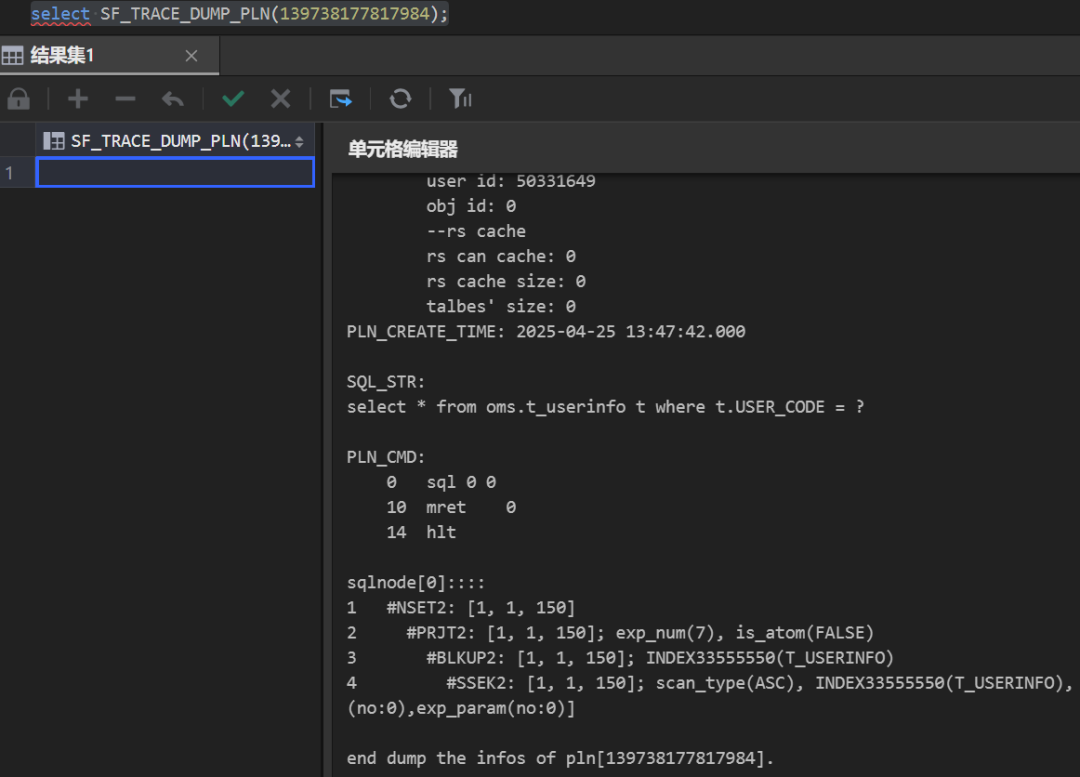Viewport: 1080px width, 777px height.
Task: Click table grid icon on 结果集1 tab
Action: point(12,56)
